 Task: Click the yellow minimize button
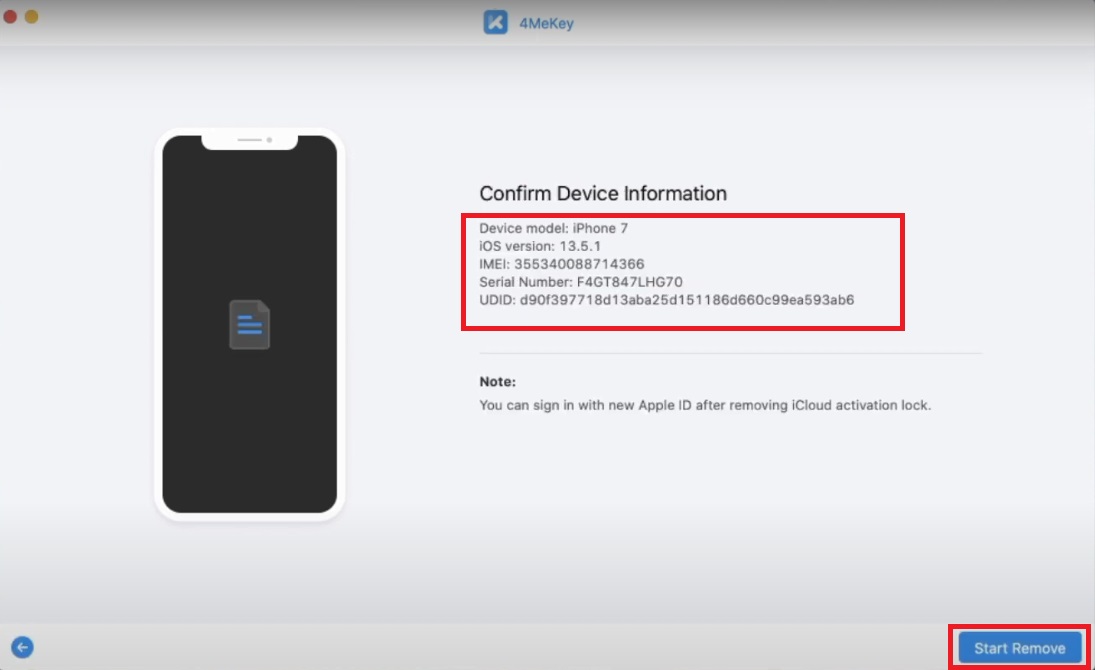click(31, 17)
